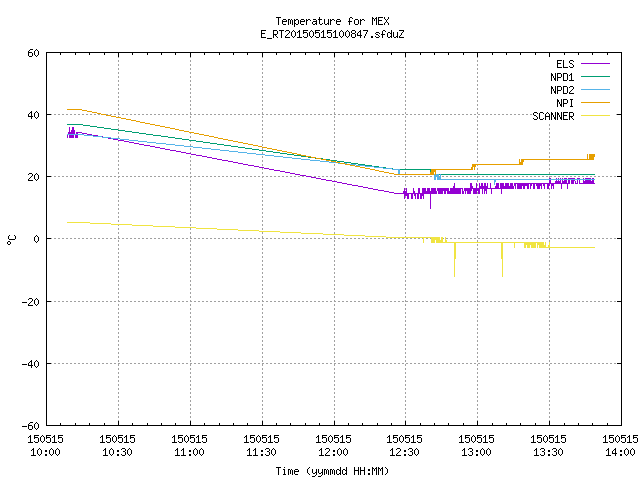
Task: Click the x-axis tick label 150515 10:30
Action: [118, 445]
